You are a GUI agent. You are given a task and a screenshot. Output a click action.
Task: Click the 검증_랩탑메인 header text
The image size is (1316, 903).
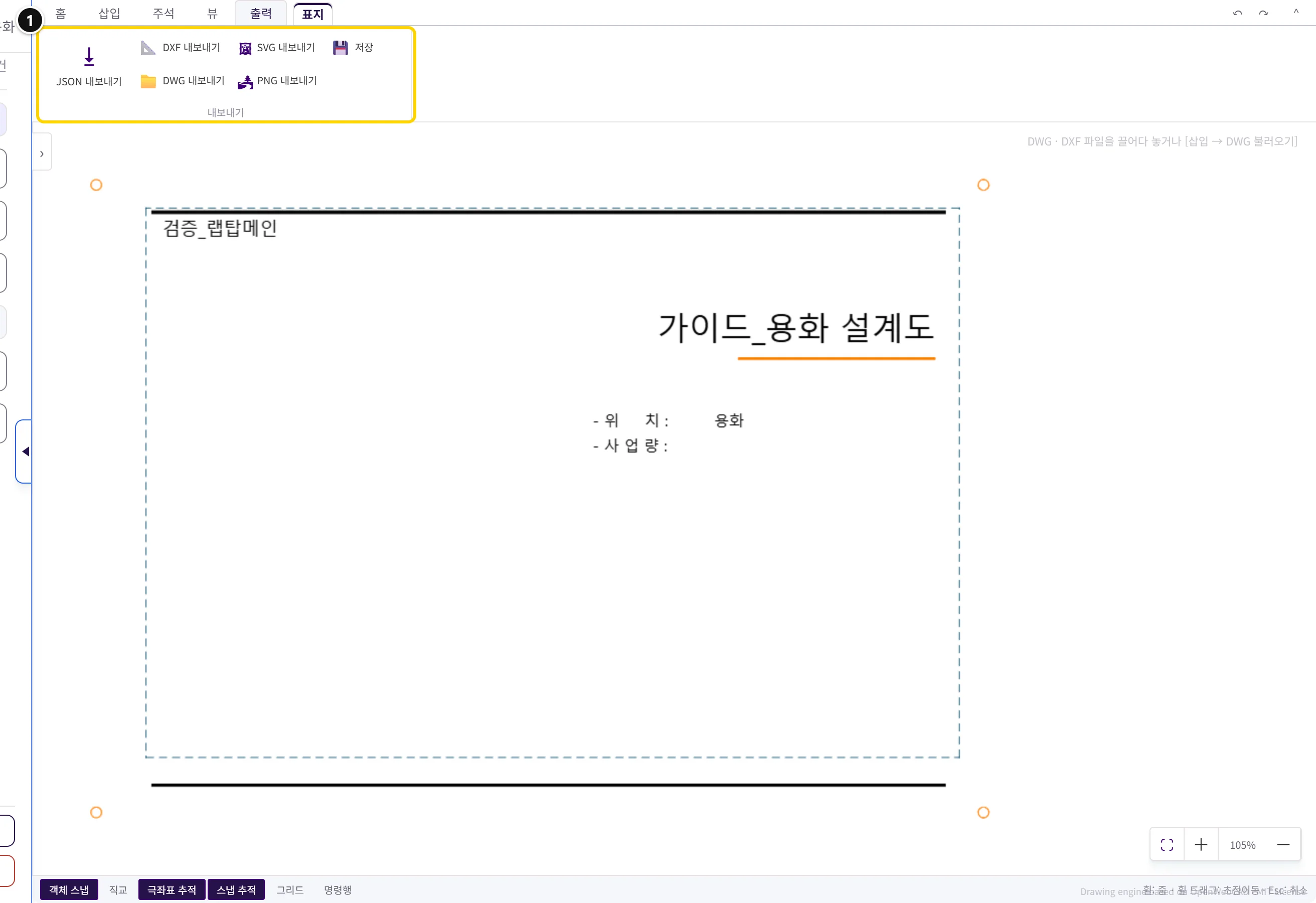tap(220, 228)
